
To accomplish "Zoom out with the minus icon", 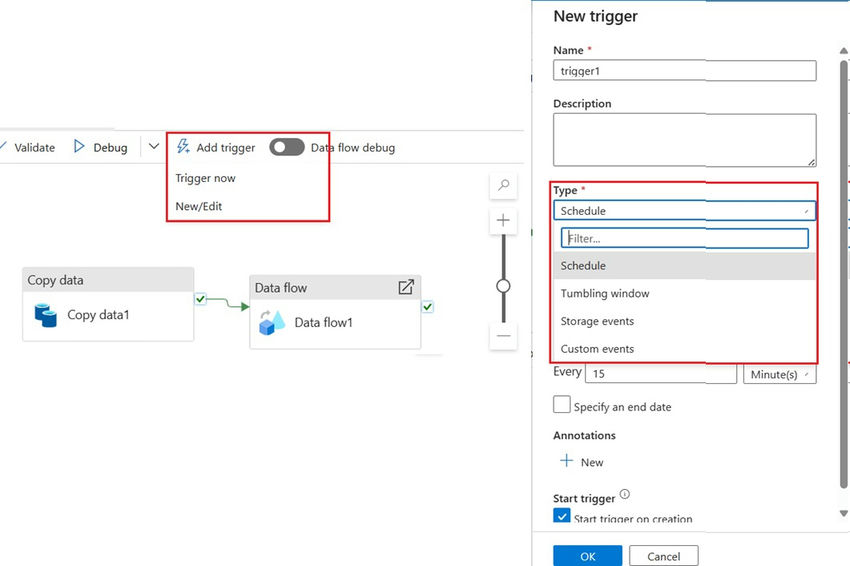I will pyautogui.click(x=504, y=336).
